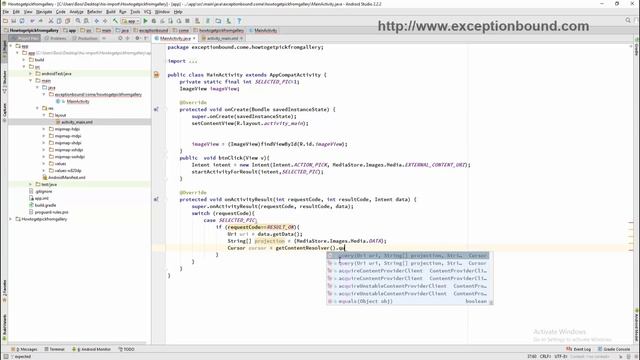
Task: Select the first acquireUnstableContentProviderClient suggestion
Action: [x=408, y=286]
